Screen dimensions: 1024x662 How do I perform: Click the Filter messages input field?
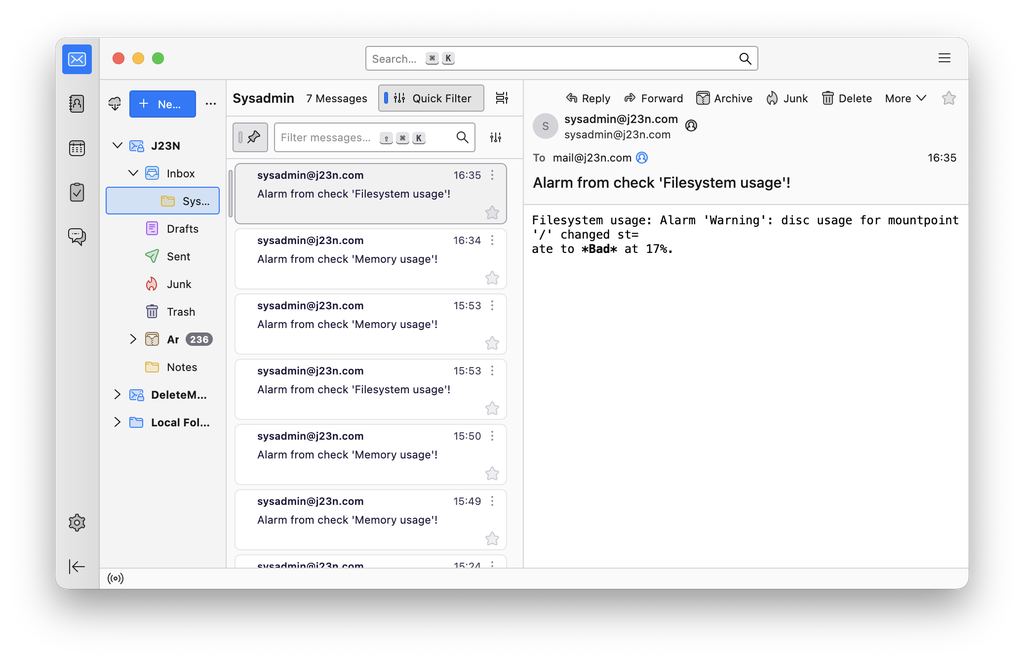point(365,137)
